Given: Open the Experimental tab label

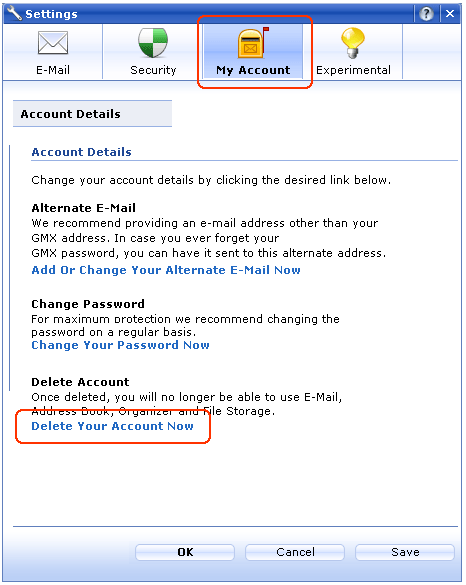Looking at the screenshot, I should point(353,70).
